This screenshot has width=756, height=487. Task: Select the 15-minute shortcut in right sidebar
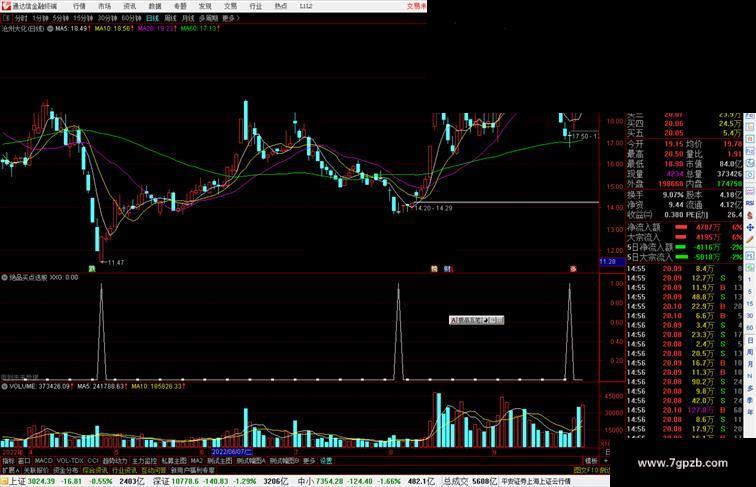click(x=750, y=304)
